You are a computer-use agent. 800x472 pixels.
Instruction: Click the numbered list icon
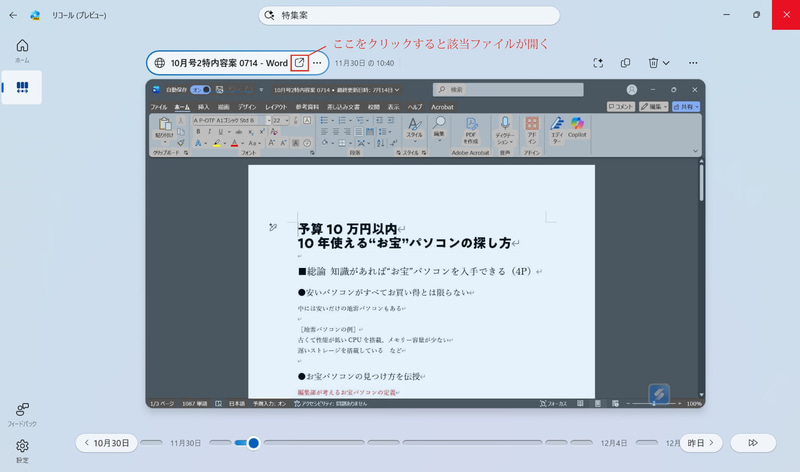click(x=342, y=120)
